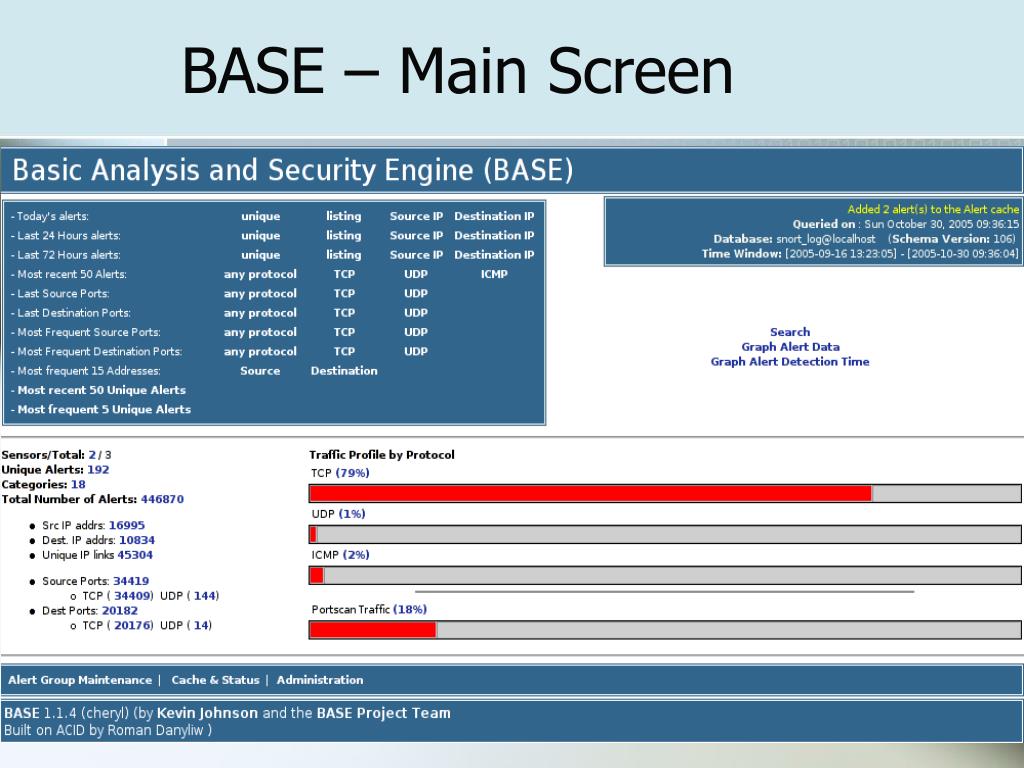The height and width of the screenshot is (768, 1024).
Task: Open destination UDP ports count 14
Action: (x=202, y=626)
